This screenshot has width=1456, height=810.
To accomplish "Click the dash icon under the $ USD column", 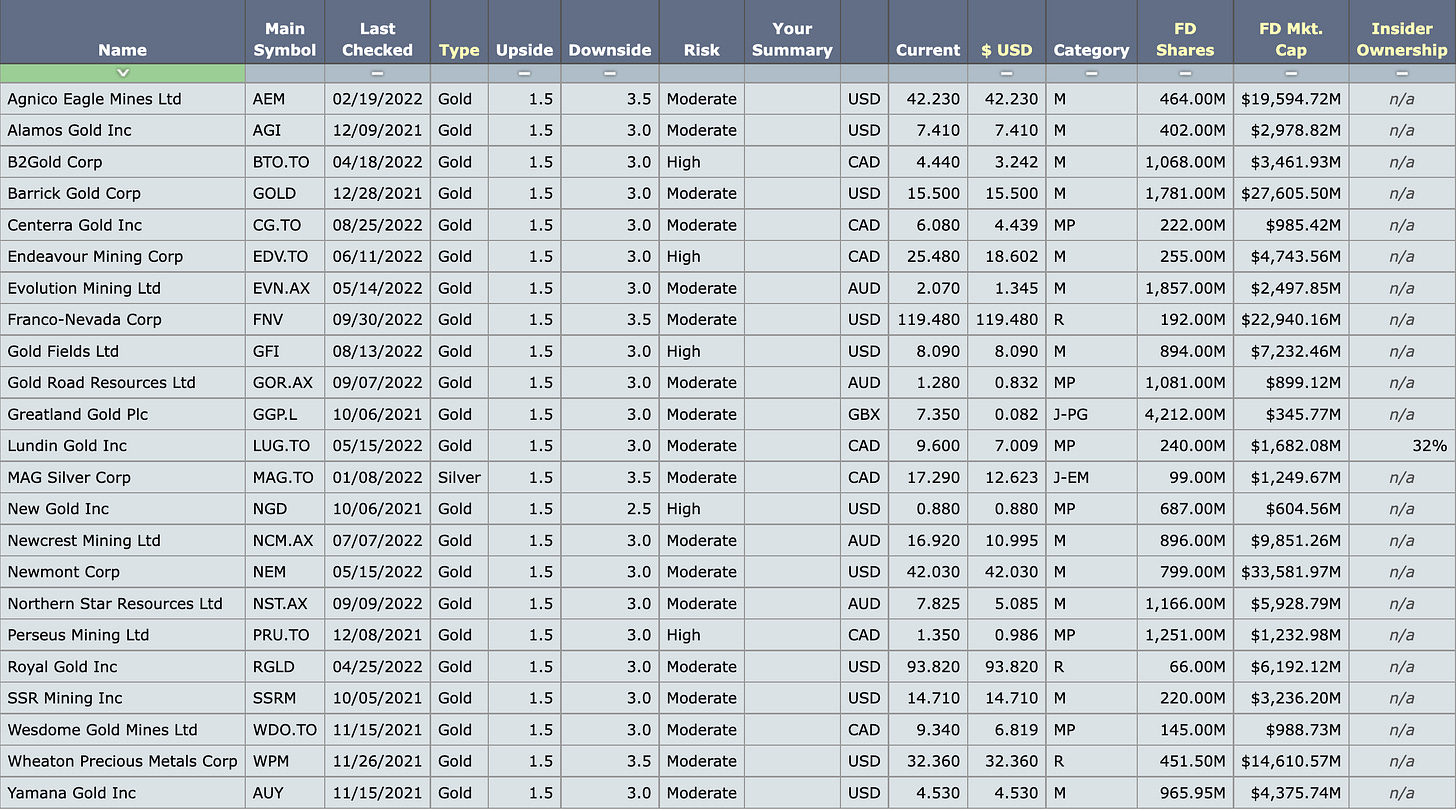I will pyautogui.click(x=1007, y=72).
